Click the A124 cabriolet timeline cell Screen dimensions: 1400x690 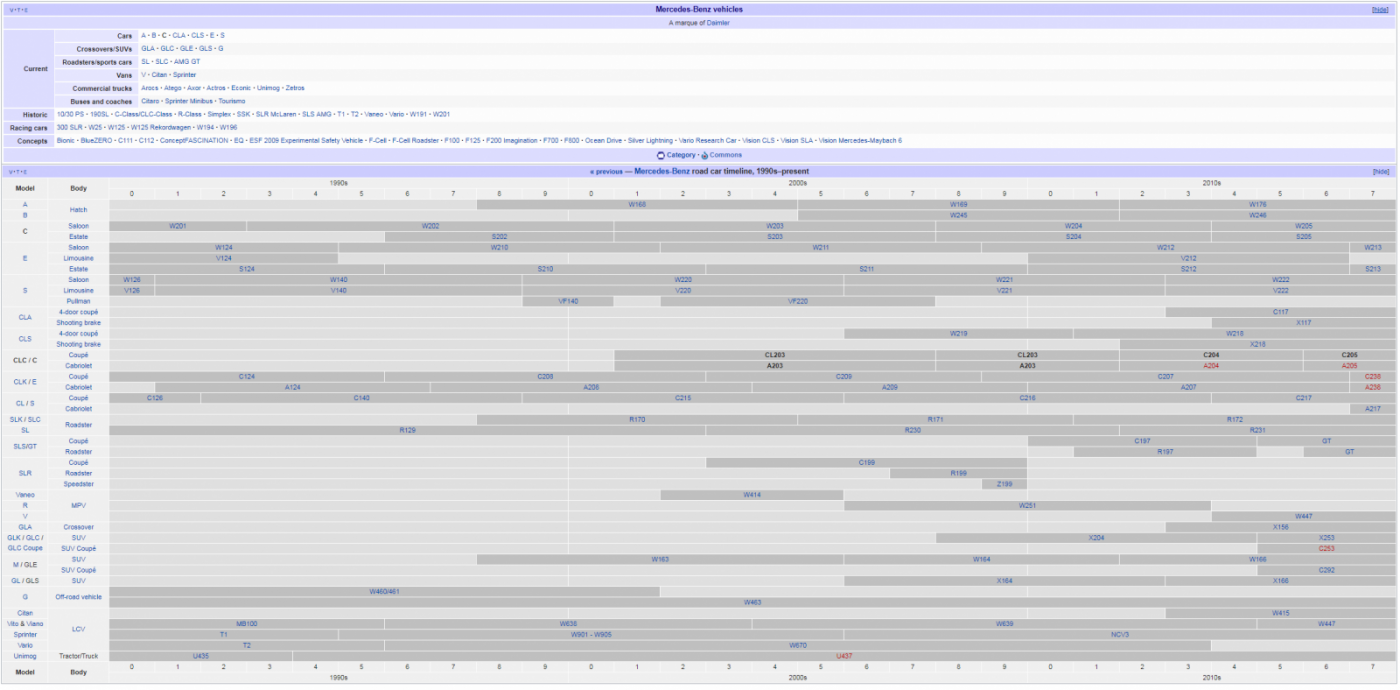click(x=293, y=387)
